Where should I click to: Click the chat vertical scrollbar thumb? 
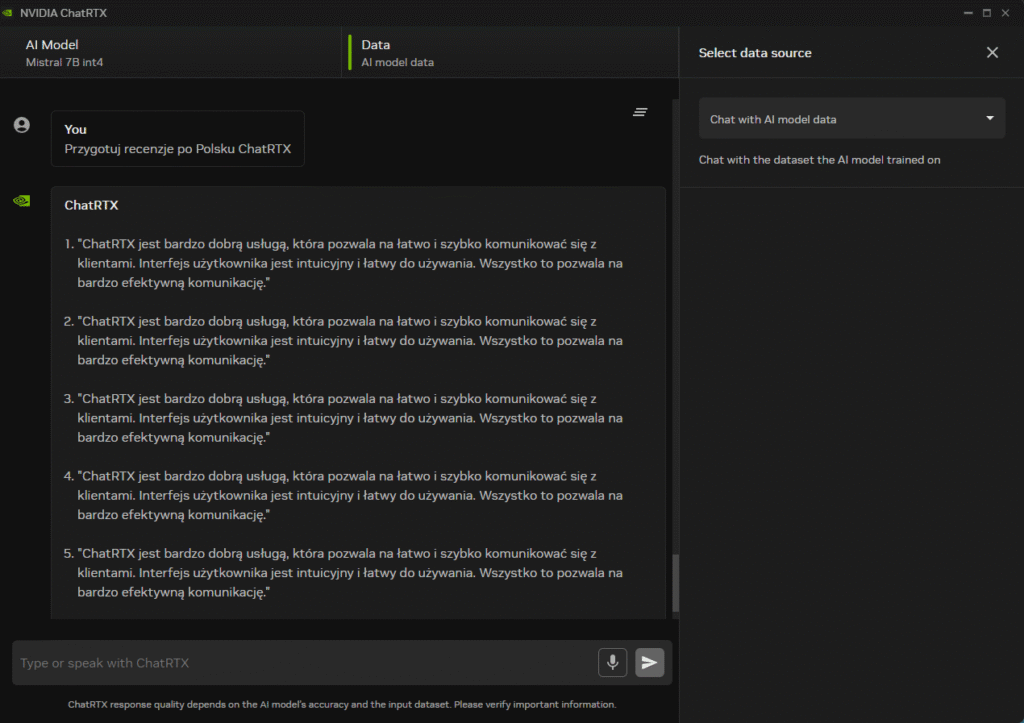coord(675,583)
